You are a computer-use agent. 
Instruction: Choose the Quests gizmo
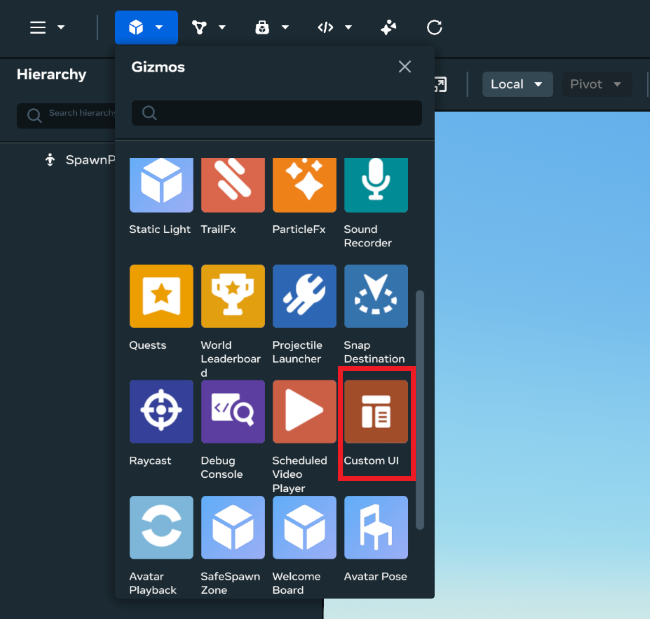point(161,297)
